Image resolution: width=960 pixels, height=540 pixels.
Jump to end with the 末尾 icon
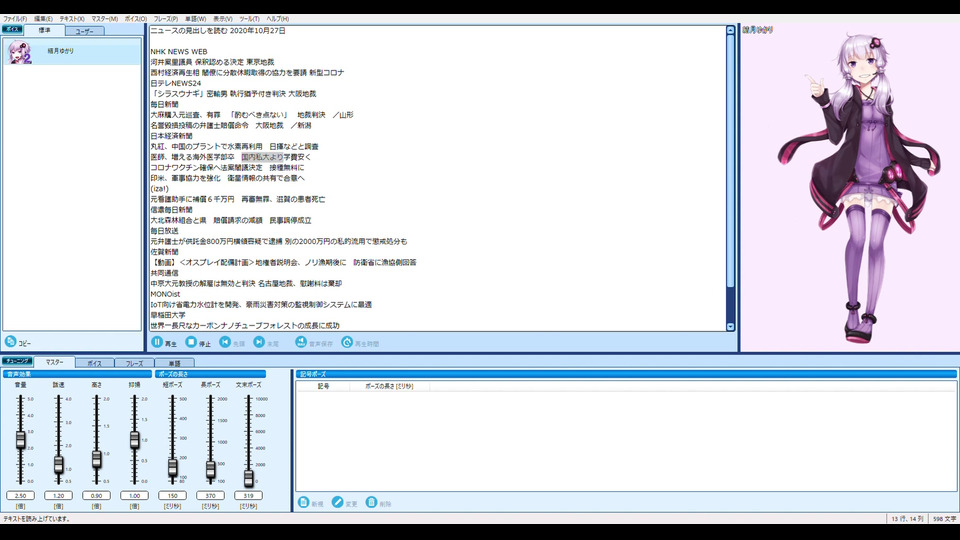pos(259,342)
